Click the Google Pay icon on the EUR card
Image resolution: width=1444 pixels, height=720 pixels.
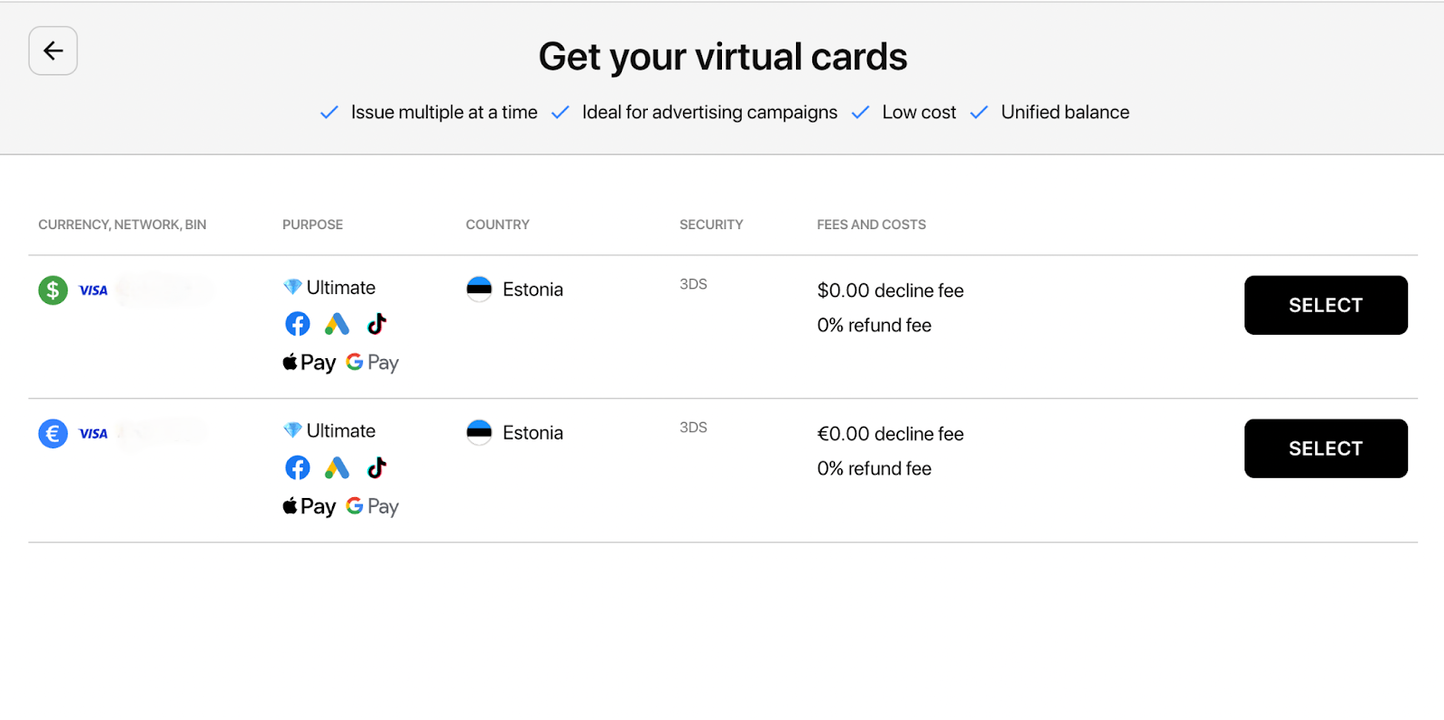[371, 505]
